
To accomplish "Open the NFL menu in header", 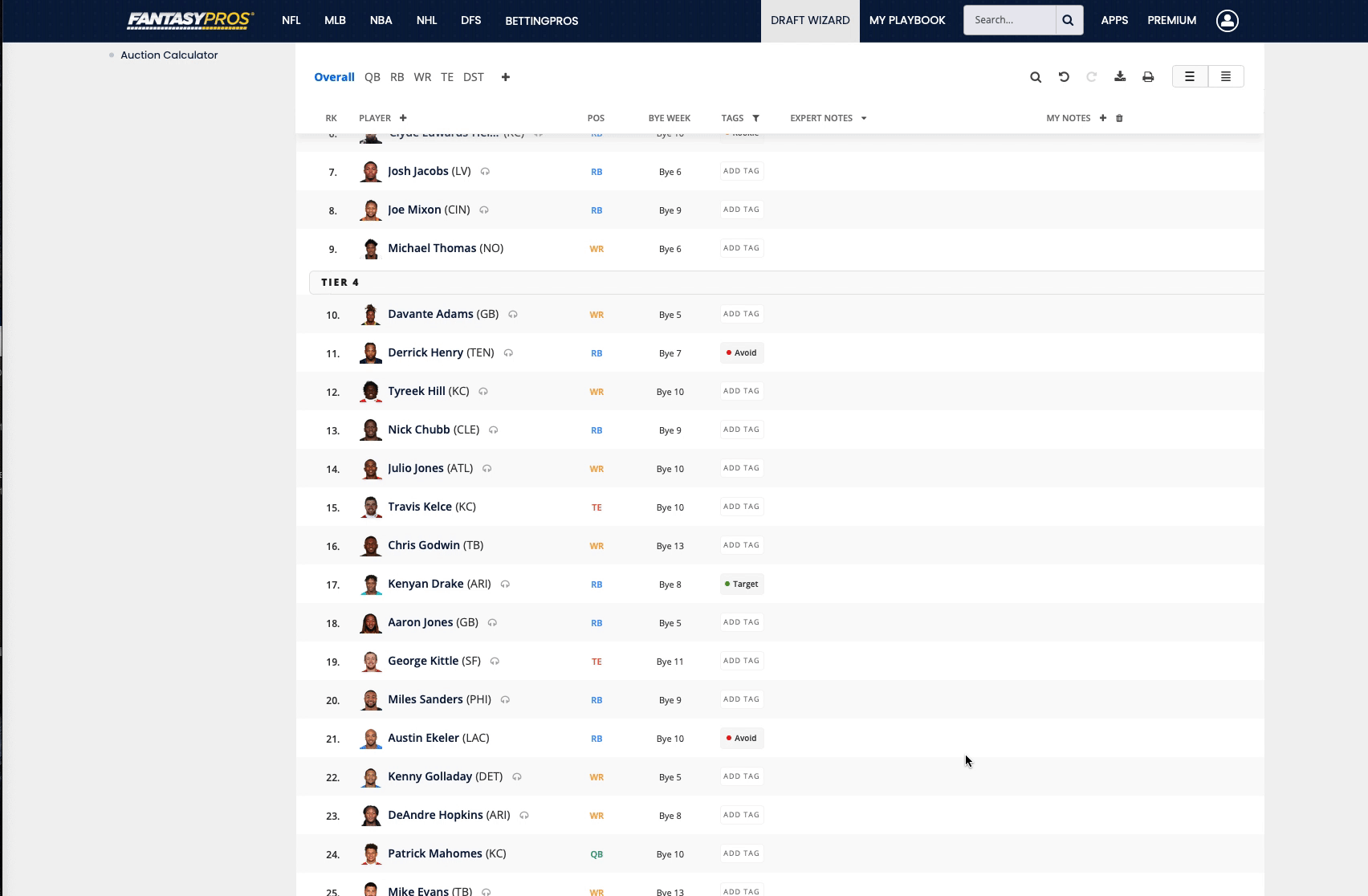I will click(291, 20).
